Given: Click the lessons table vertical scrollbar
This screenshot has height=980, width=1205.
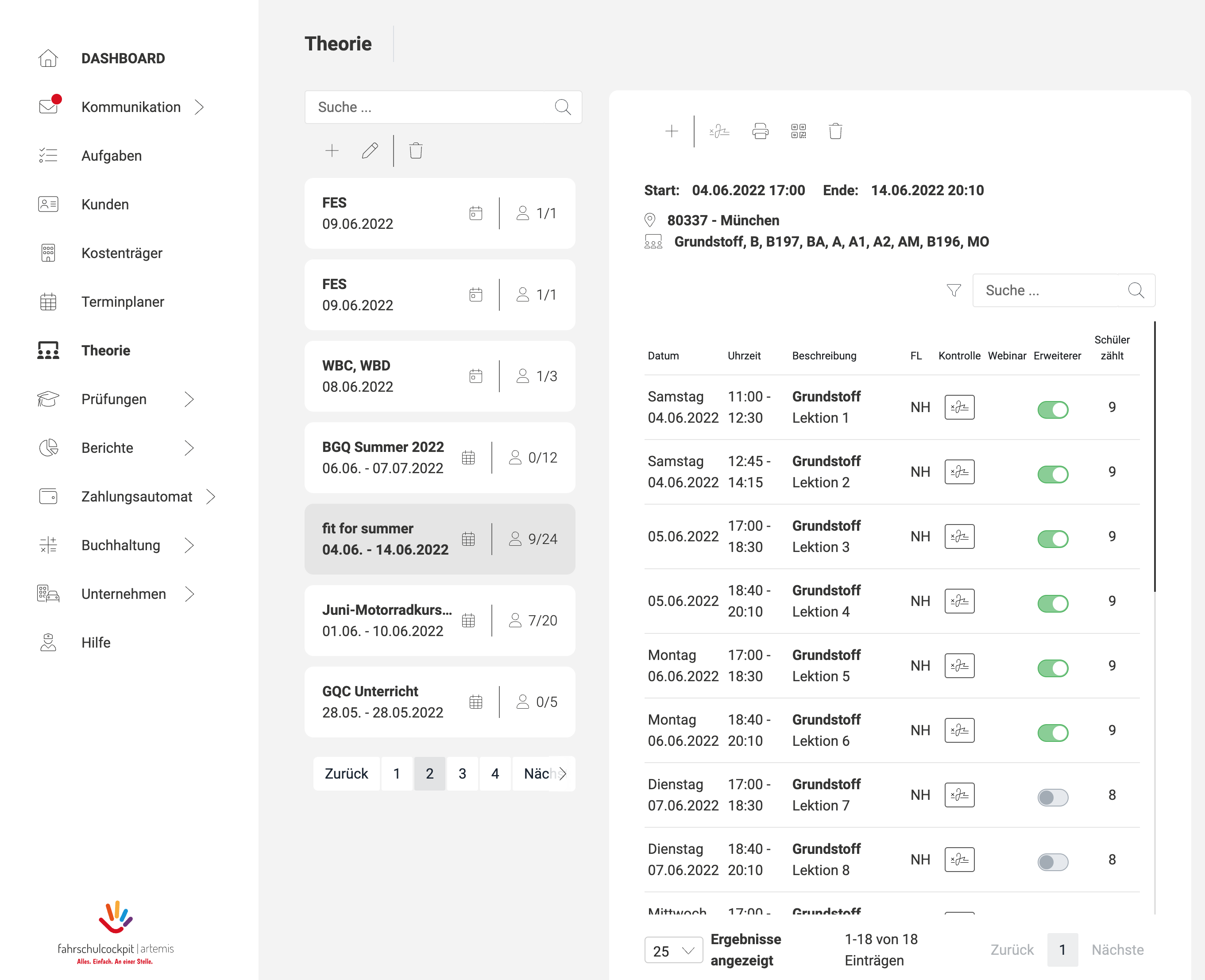Looking at the screenshot, I should [x=1154, y=457].
